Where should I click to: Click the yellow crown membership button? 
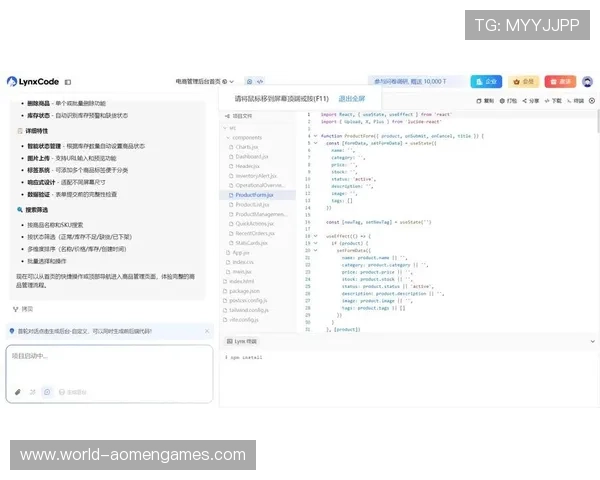[x=523, y=82]
